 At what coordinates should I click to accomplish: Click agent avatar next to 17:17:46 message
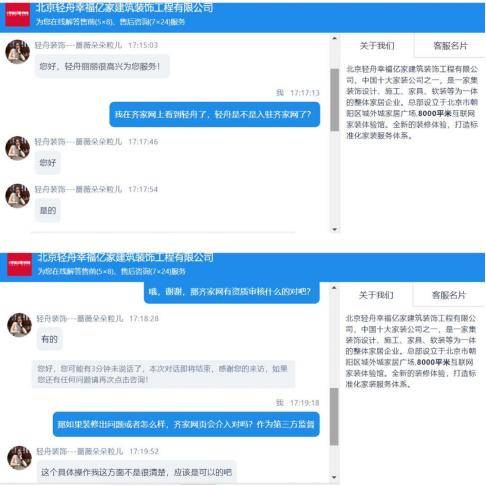coord(18,148)
